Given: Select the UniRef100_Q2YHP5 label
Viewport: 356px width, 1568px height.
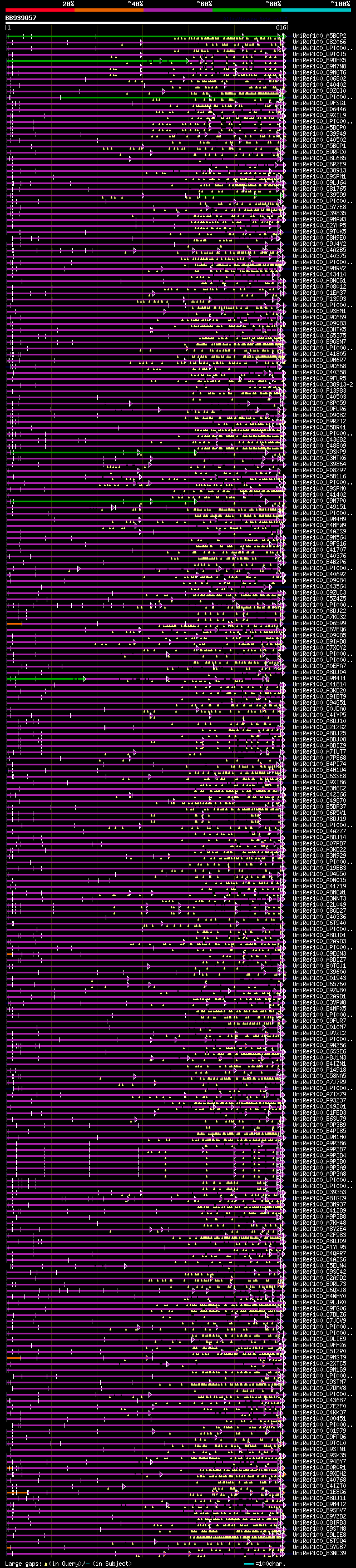Looking at the screenshot, I should (319, 225).
